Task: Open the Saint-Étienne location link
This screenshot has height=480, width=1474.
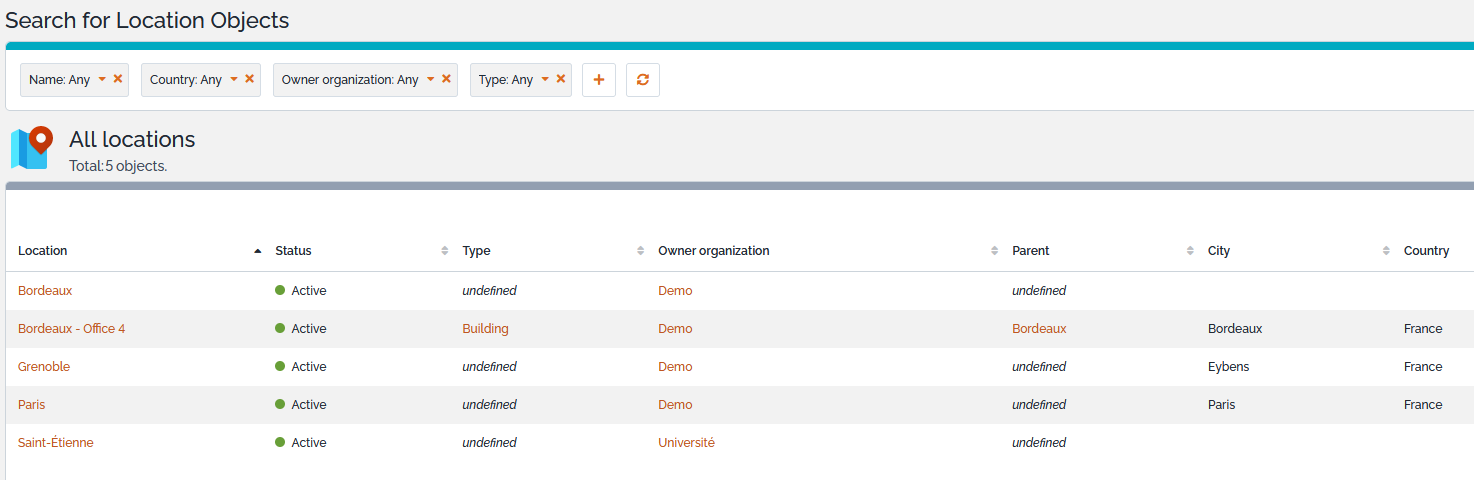Action: (x=56, y=443)
